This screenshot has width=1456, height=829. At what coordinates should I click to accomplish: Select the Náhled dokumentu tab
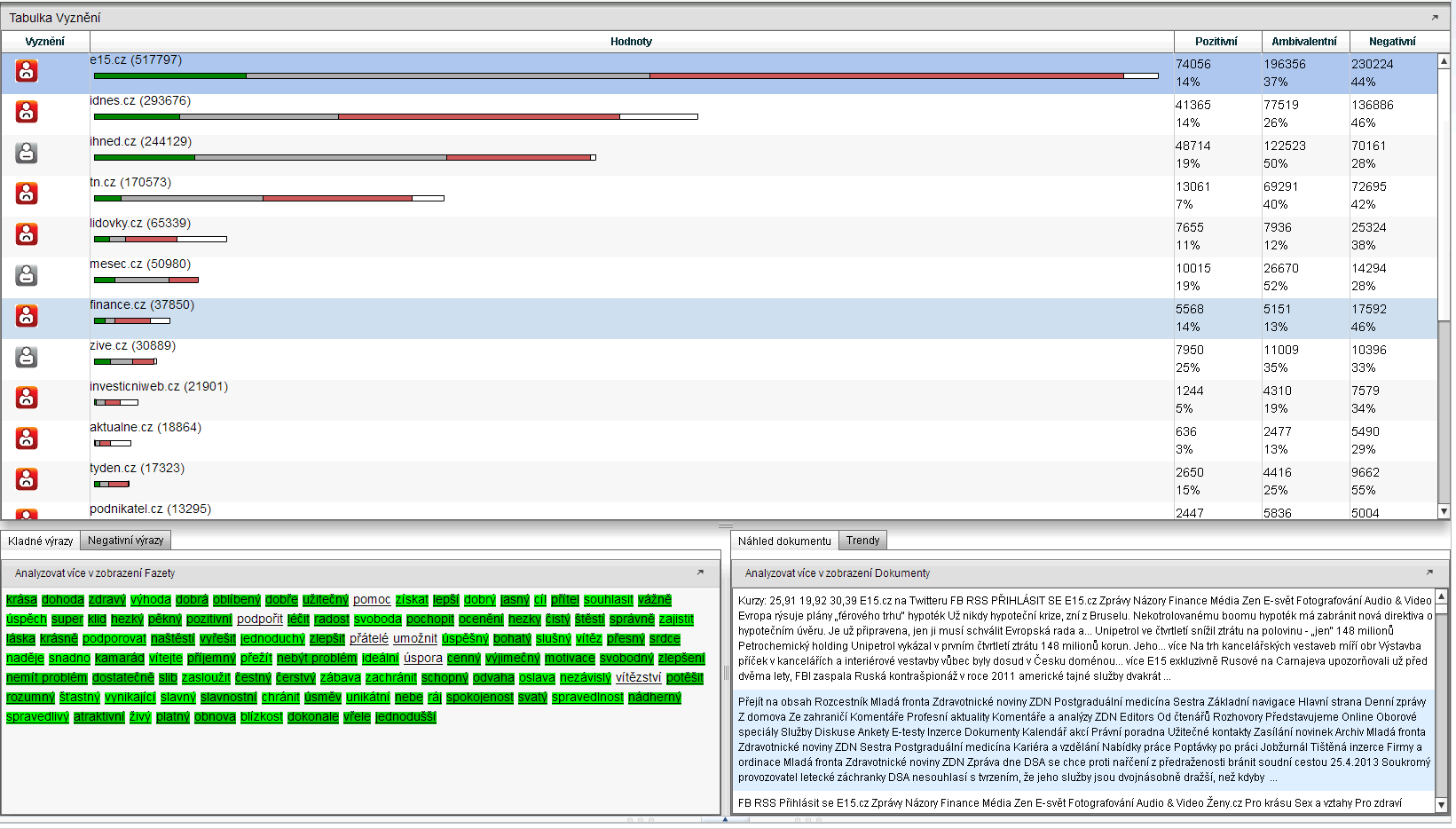784,541
